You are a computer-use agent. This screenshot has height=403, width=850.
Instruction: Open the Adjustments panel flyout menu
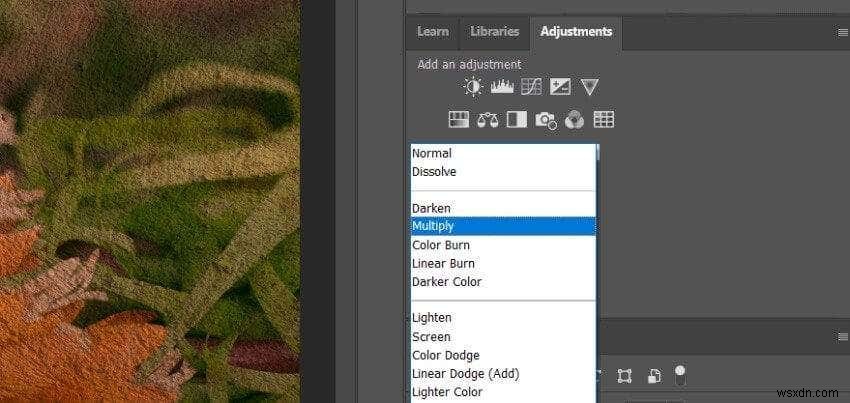[x=842, y=33]
